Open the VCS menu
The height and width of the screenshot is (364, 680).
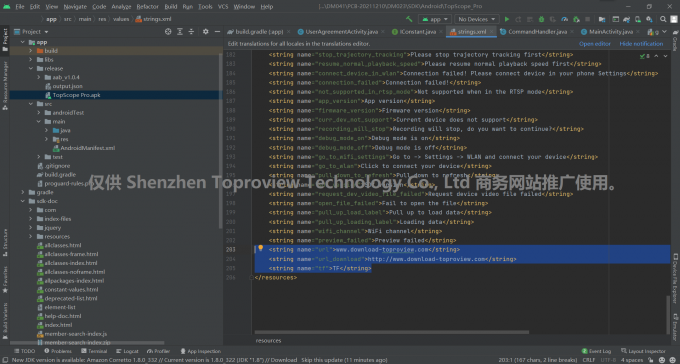[223, 7]
